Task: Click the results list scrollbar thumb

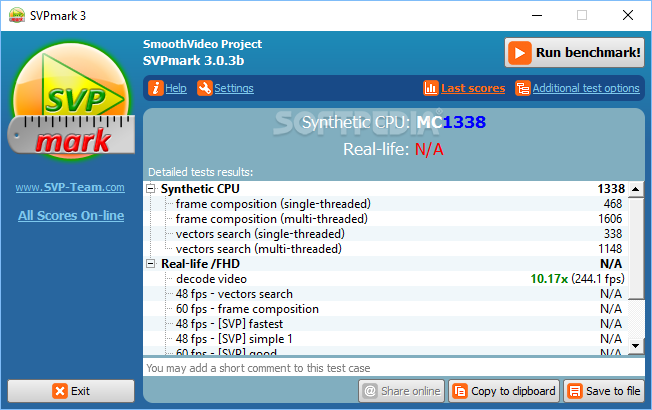Action: click(x=635, y=248)
